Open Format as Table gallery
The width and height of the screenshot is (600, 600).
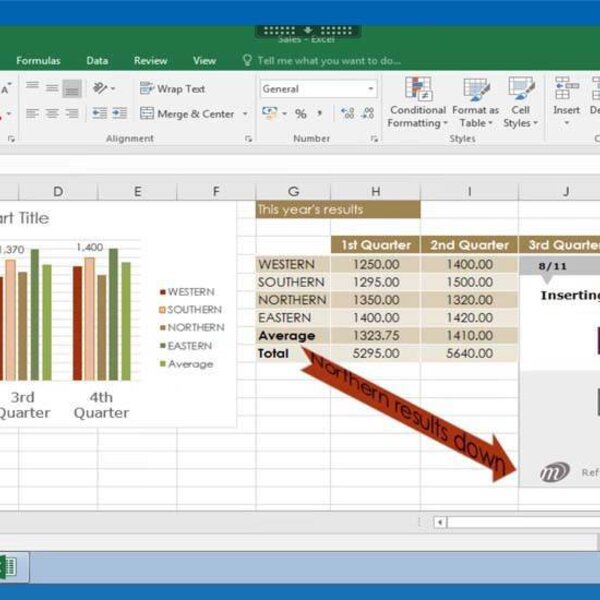click(475, 103)
